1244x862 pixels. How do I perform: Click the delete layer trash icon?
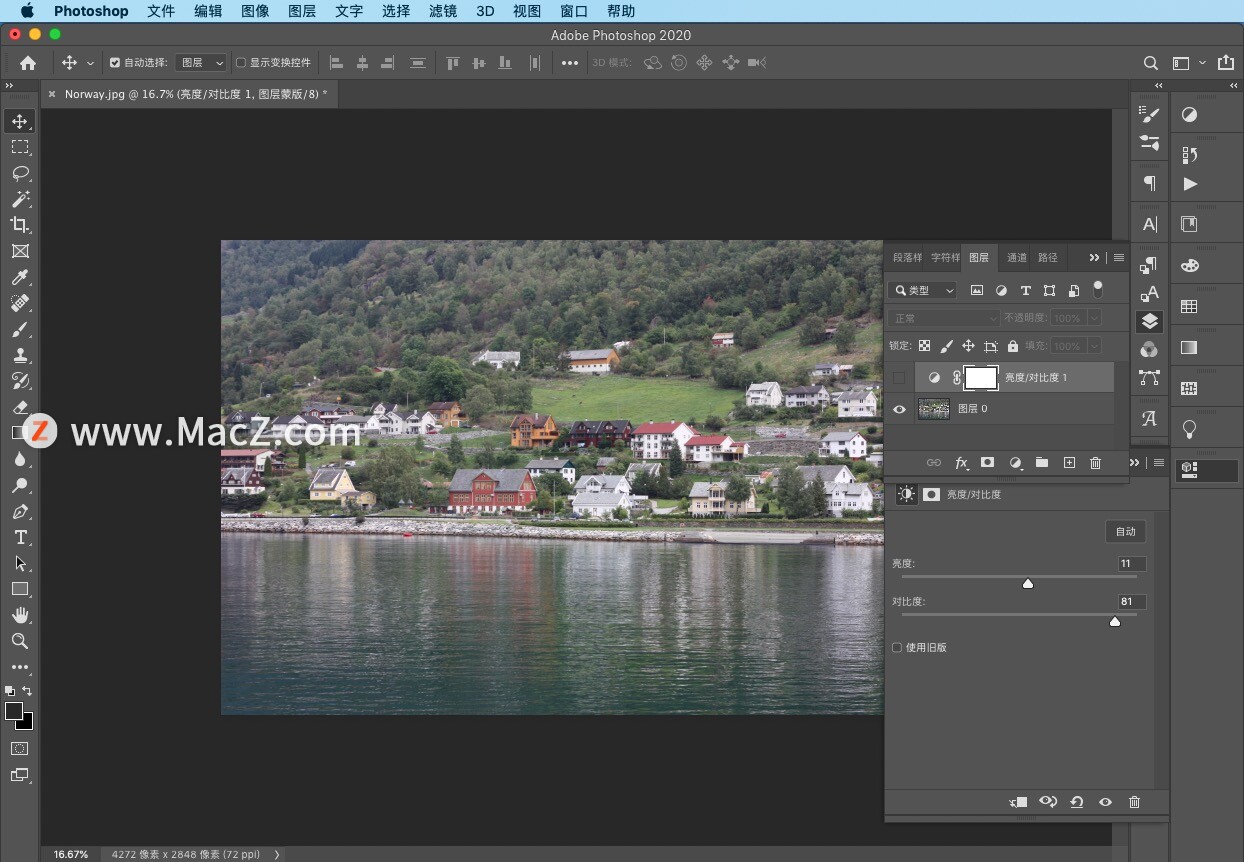pyautogui.click(x=1095, y=463)
